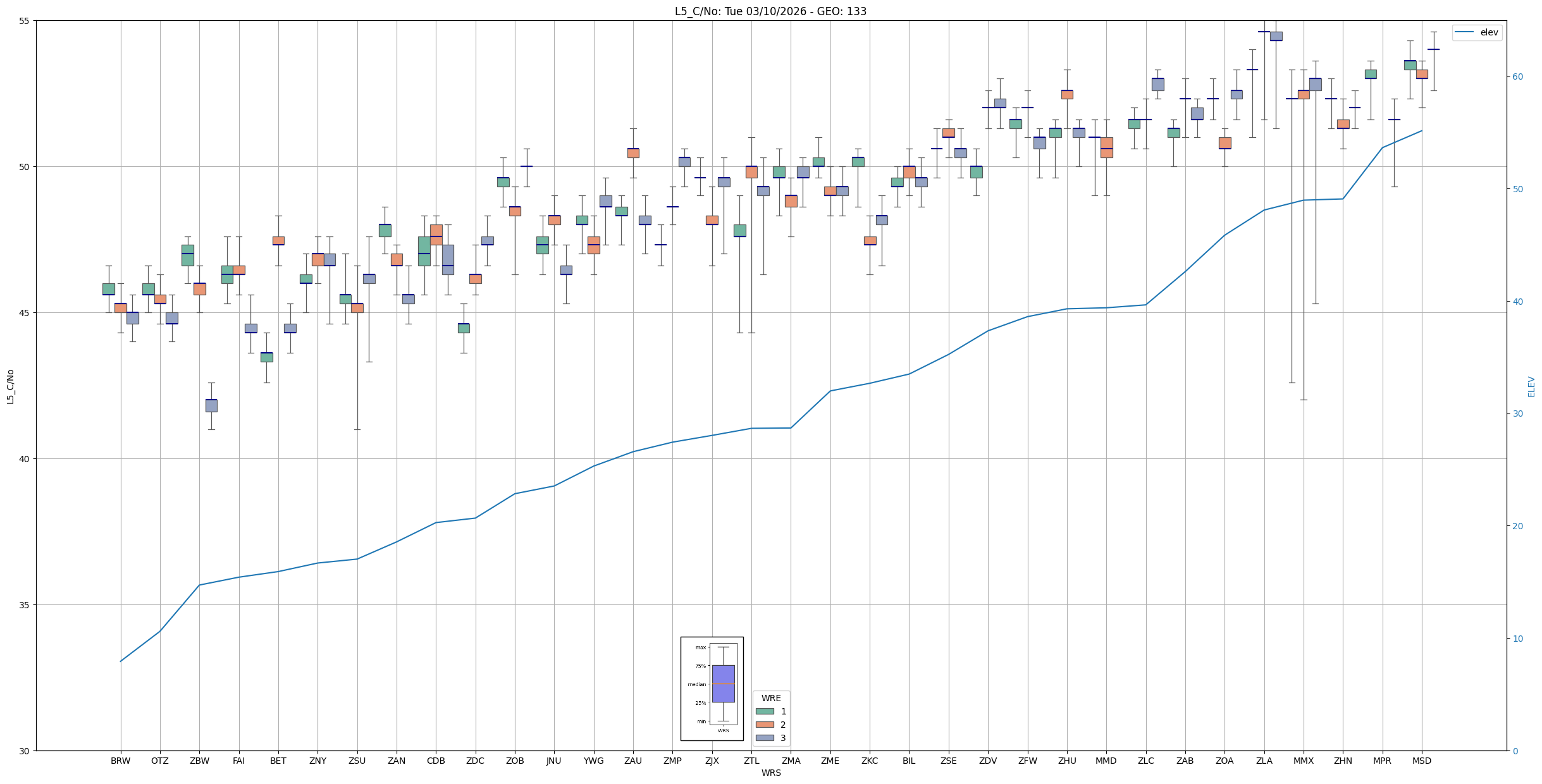This screenshot has width=1542, height=784.
Task: Click the L5_C/No y-axis label
Action: [10, 386]
